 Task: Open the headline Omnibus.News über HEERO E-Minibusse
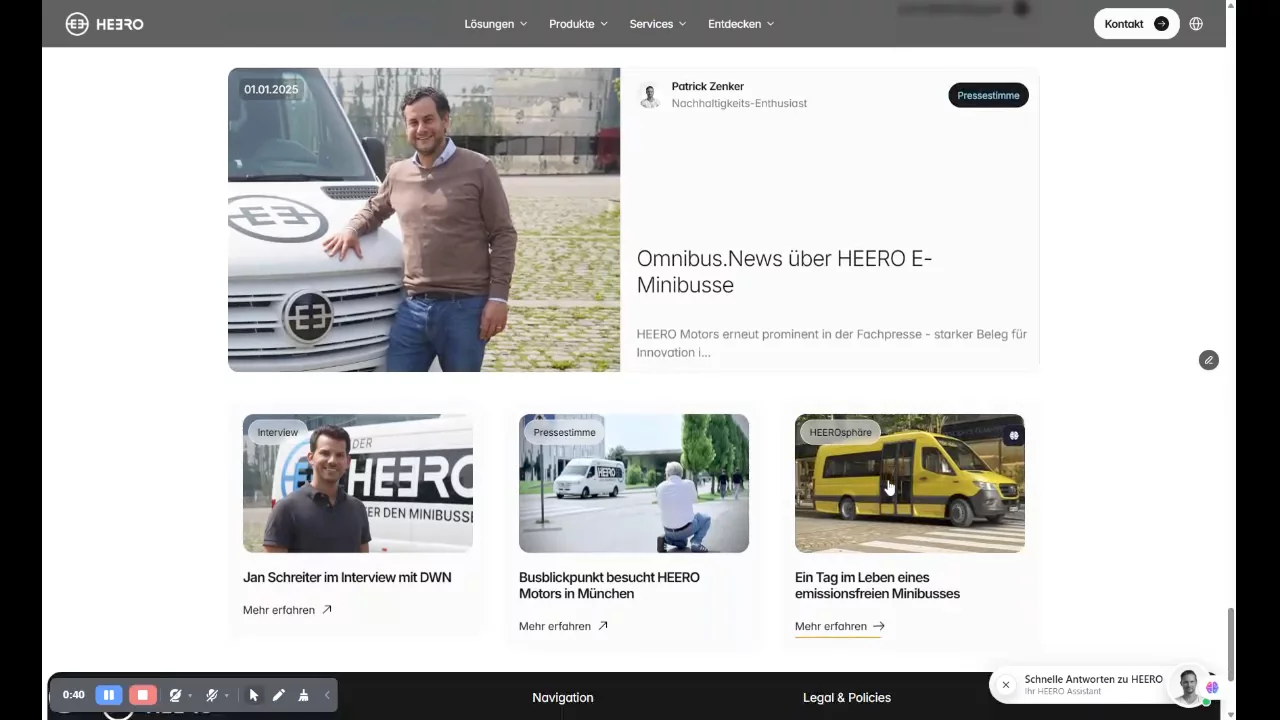(x=784, y=271)
